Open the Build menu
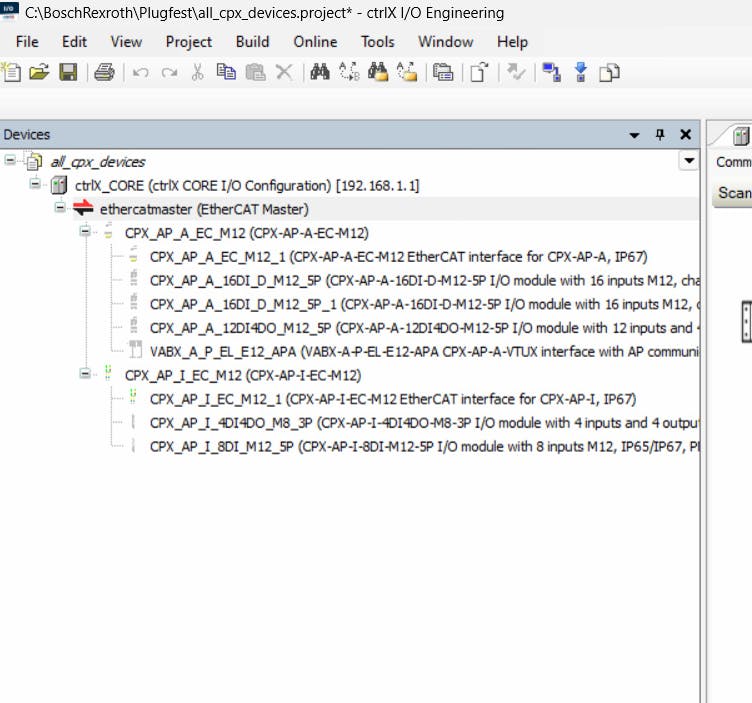752x703 pixels. [252, 42]
